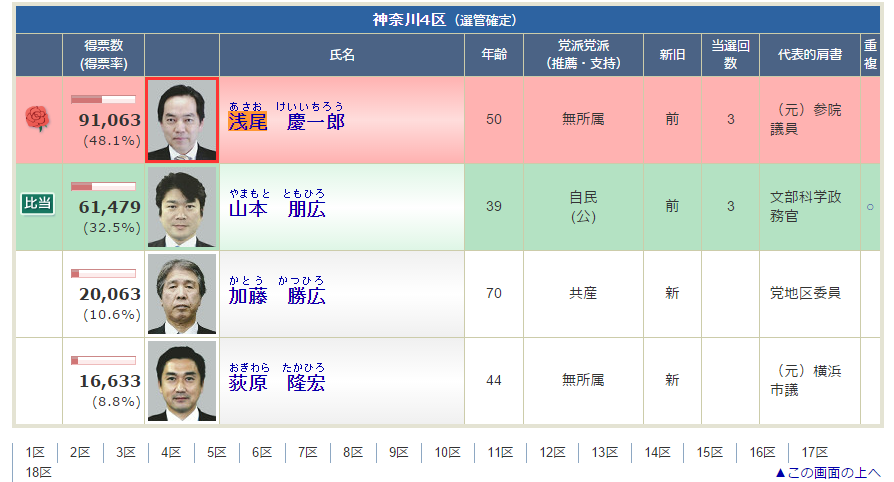Open candidate photo of 浅尾 慶一郎

(x=182, y=120)
